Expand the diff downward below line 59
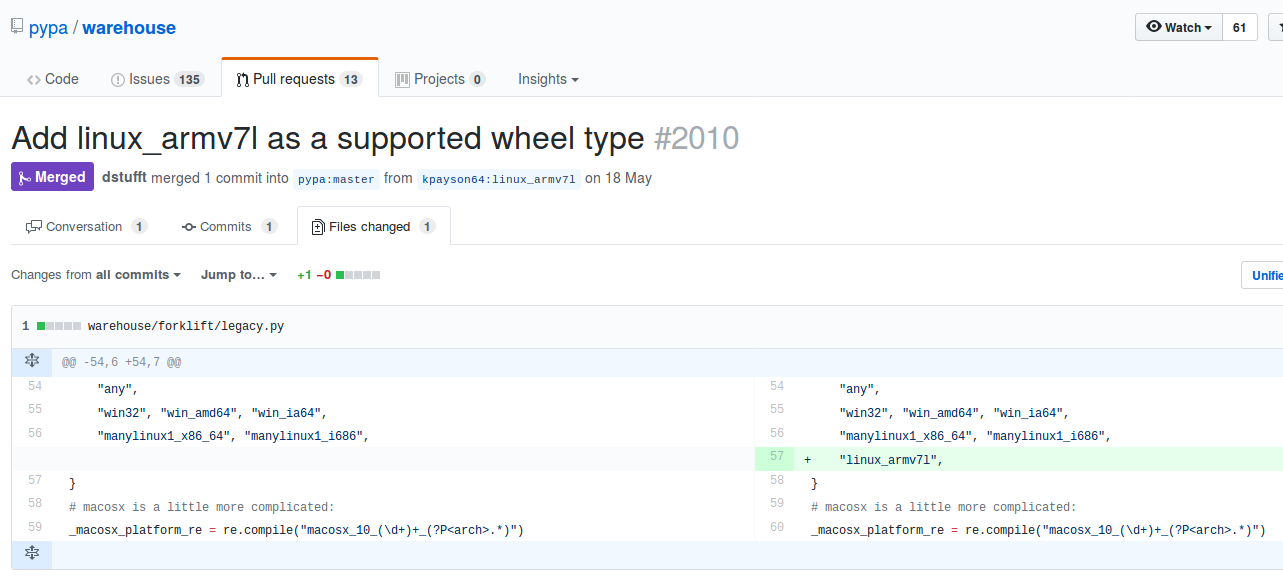The width and height of the screenshot is (1283, 582). pyautogui.click(x=31, y=554)
